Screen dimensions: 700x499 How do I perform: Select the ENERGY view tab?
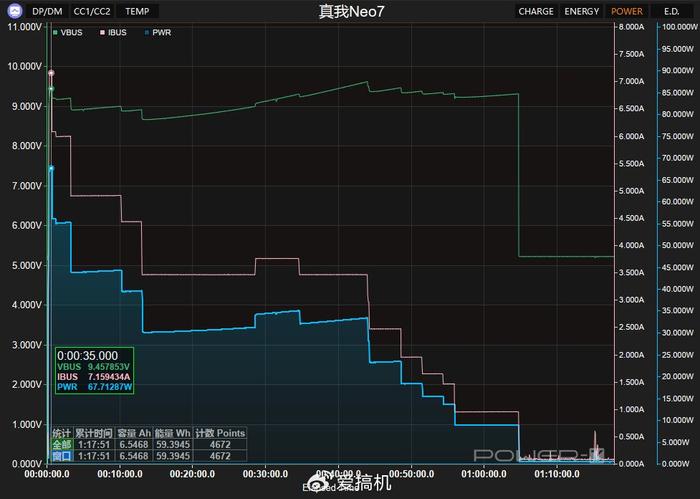(581, 11)
